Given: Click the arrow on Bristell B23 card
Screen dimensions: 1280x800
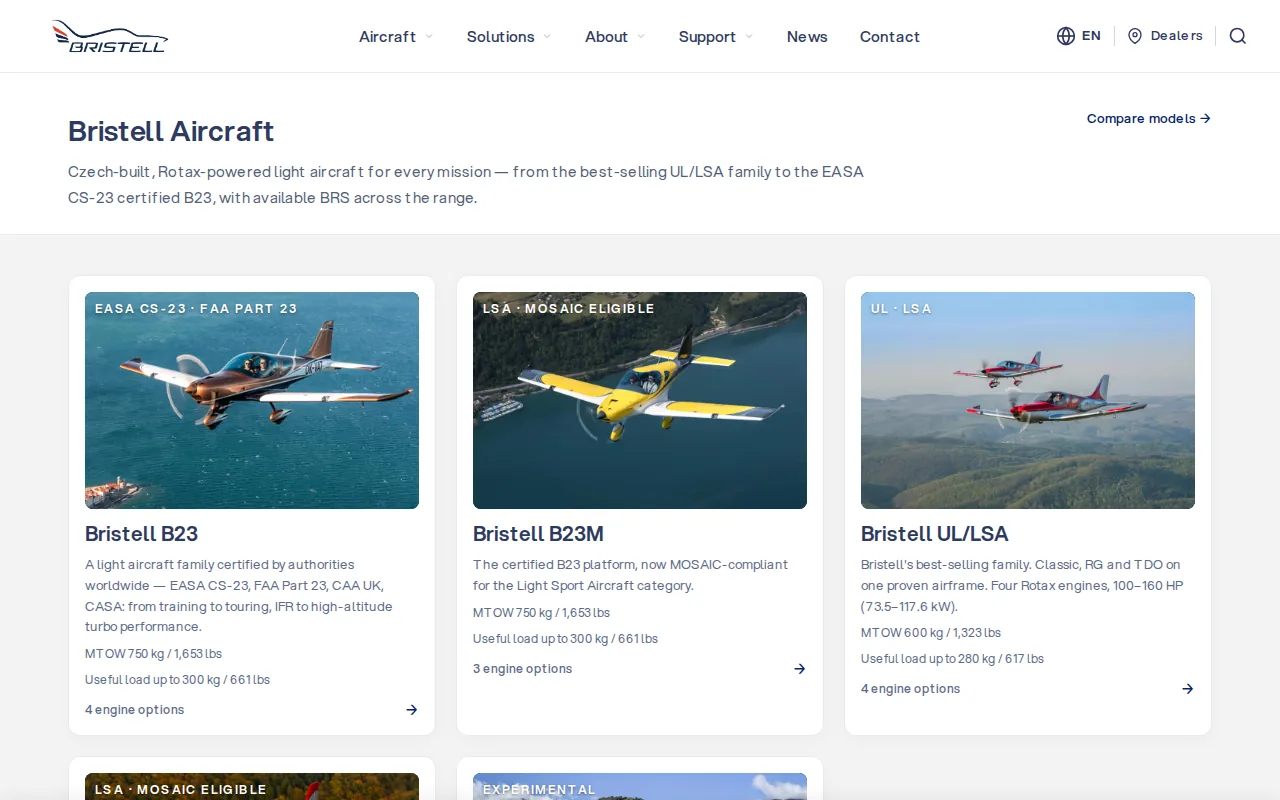Looking at the screenshot, I should 411,710.
